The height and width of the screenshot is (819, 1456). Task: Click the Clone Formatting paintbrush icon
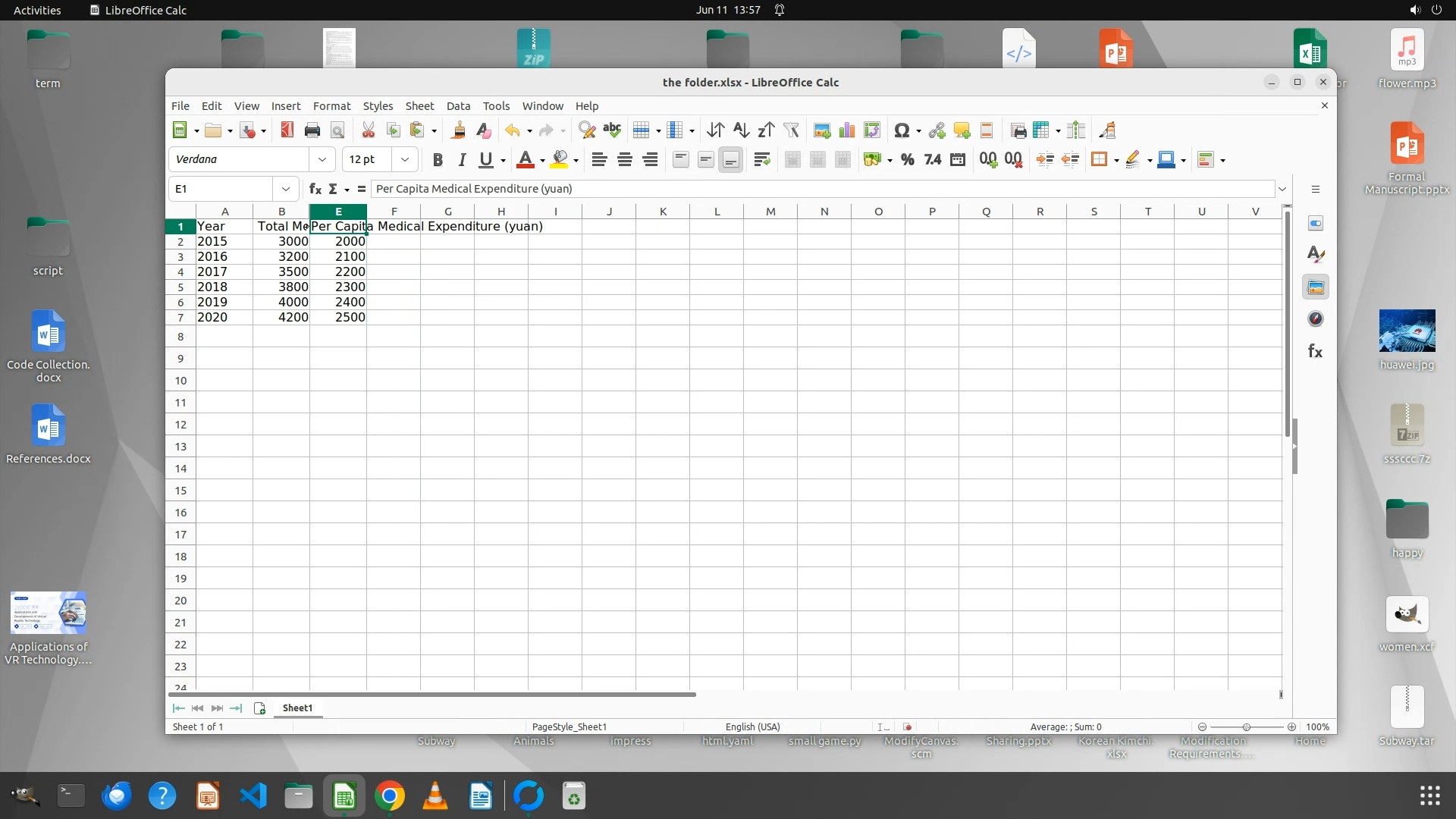458,130
